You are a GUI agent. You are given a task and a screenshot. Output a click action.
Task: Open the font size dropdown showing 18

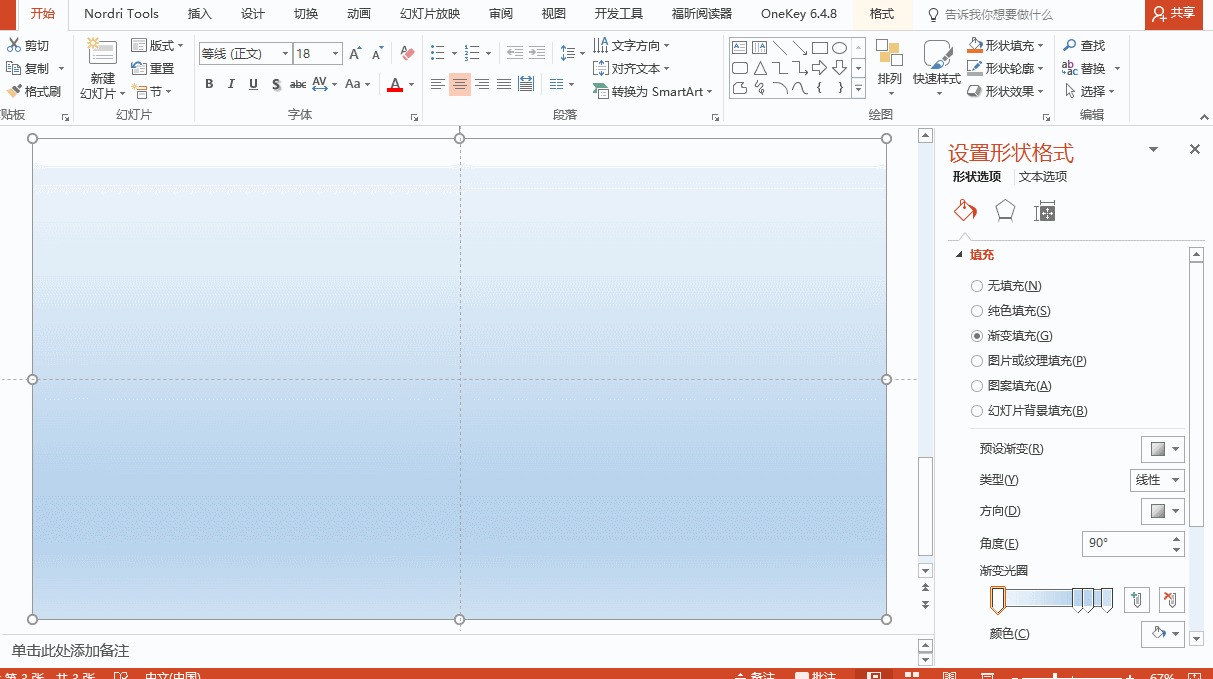pos(336,54)
